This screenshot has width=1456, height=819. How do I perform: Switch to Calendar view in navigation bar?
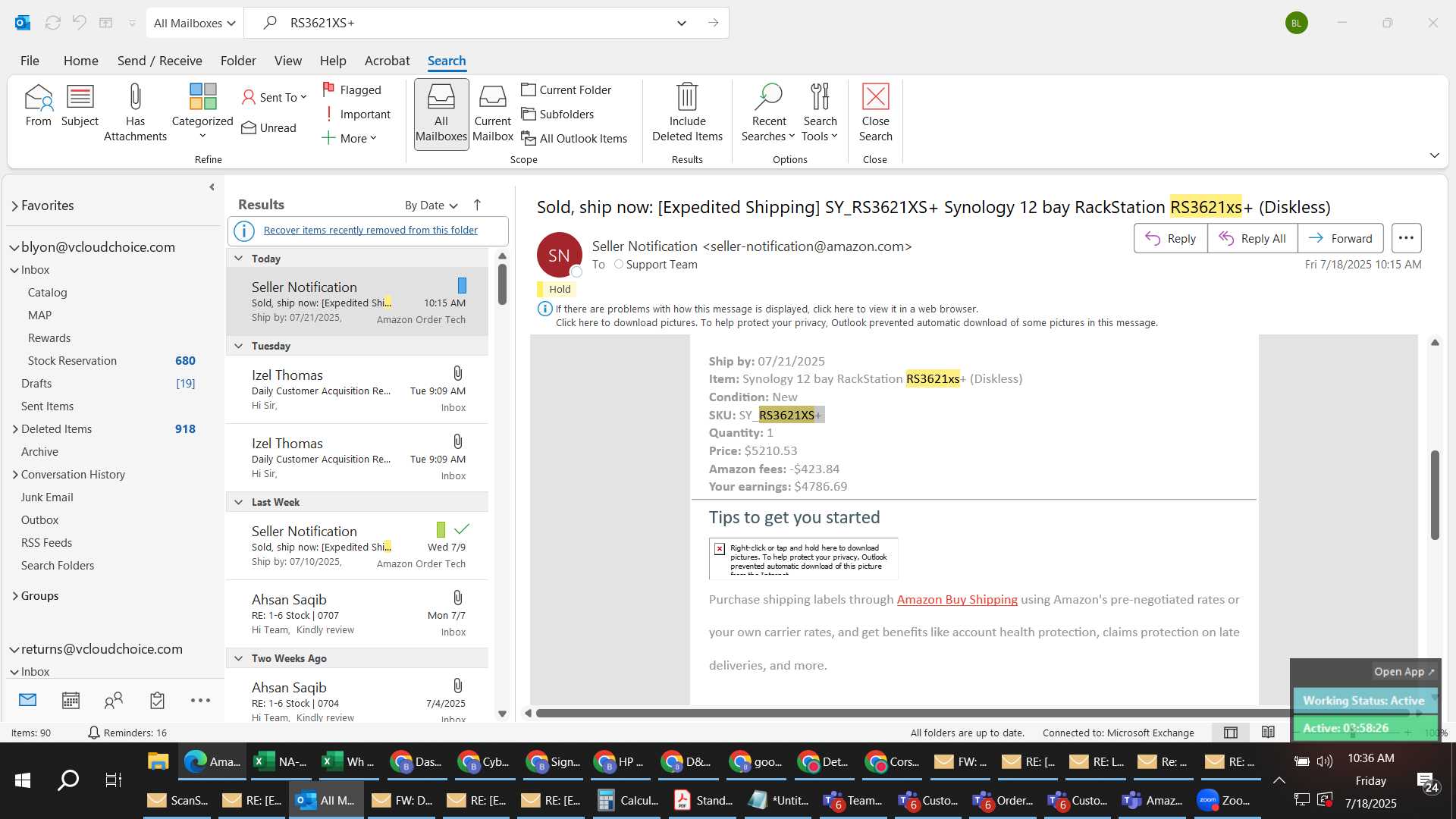tap(71, 701)
